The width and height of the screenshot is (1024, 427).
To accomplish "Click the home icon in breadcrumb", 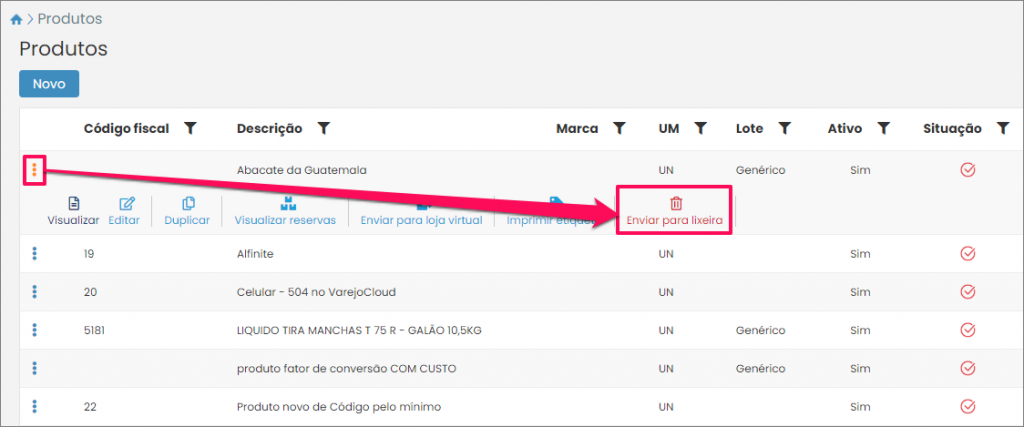I will click(x=16, y=19).
